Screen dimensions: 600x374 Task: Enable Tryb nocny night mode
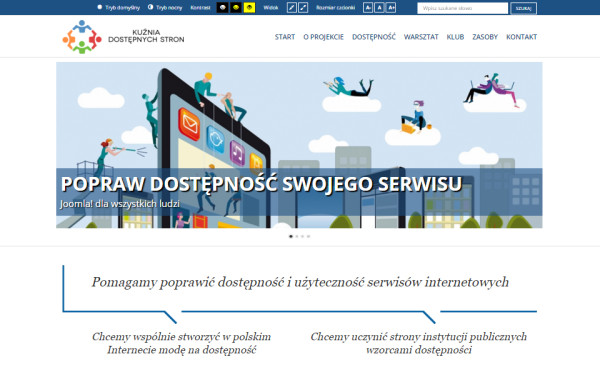165,8
